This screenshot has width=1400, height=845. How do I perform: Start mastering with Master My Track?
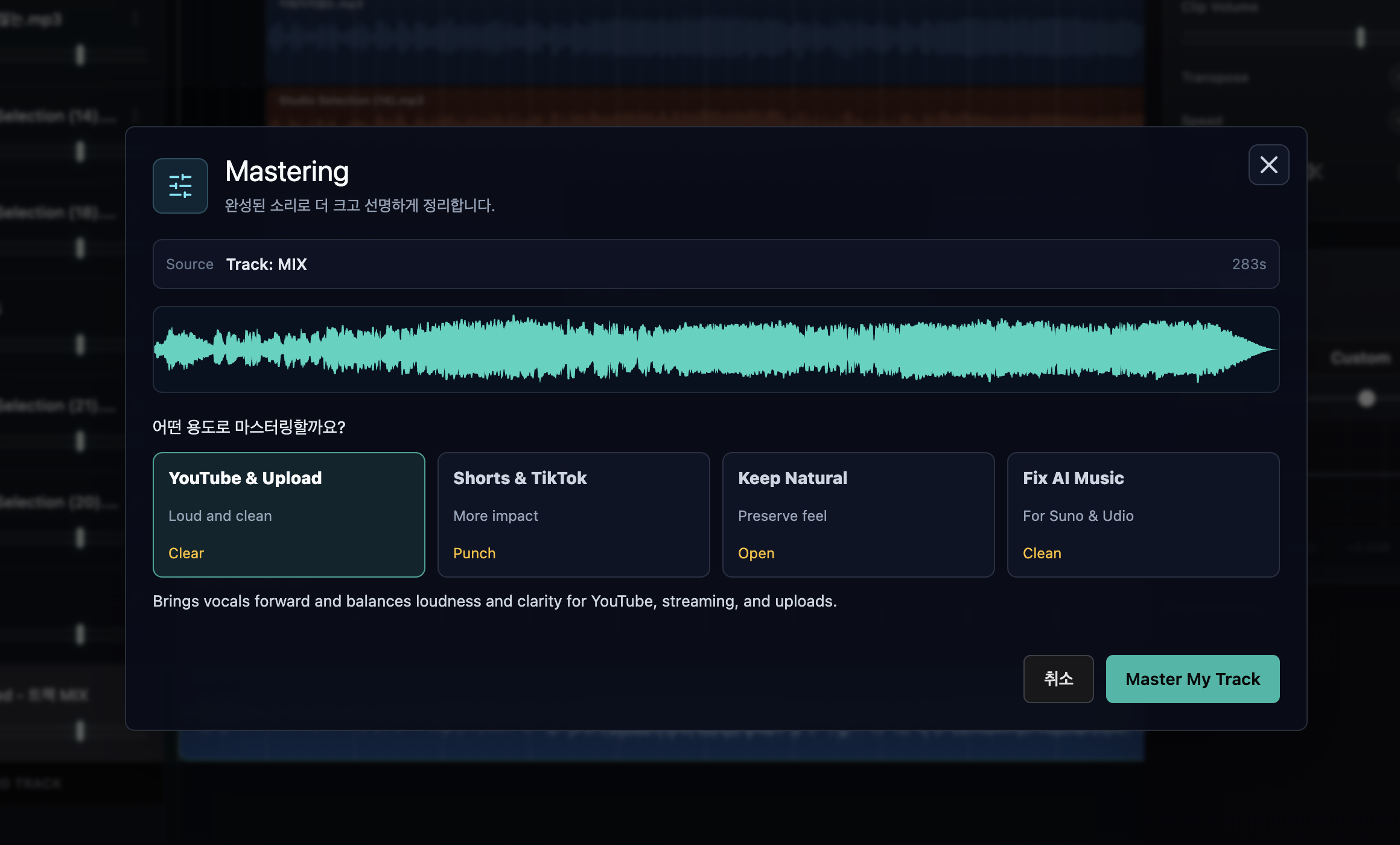1192,679
